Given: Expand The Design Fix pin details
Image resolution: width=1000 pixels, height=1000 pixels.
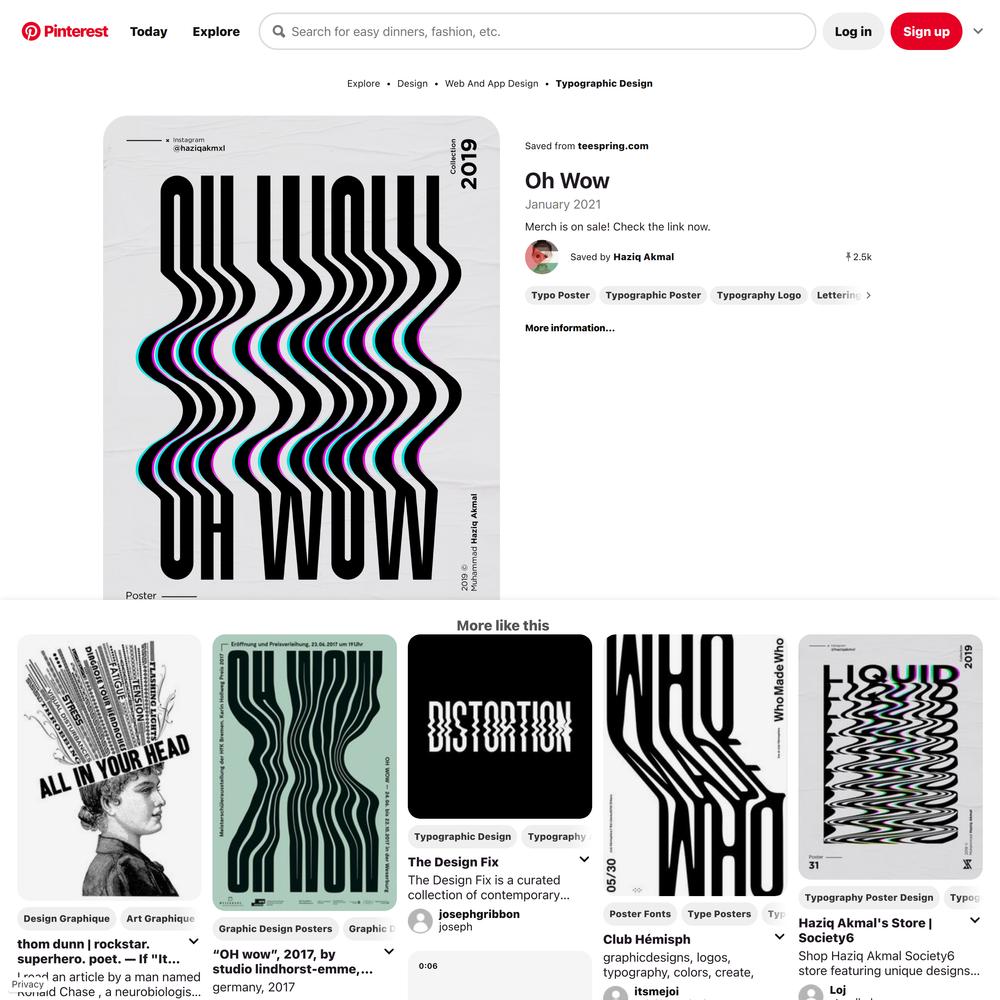Looking at the screenshot, I should click(x=584, y=860).
